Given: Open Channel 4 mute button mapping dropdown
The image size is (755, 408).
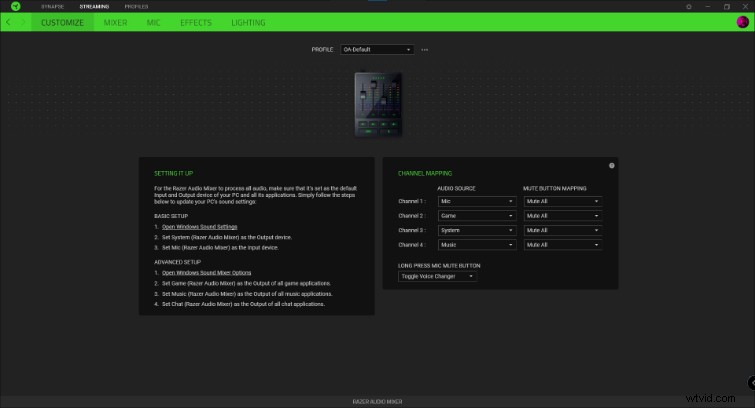Looking at the screenshot, I should coord(562,245).
